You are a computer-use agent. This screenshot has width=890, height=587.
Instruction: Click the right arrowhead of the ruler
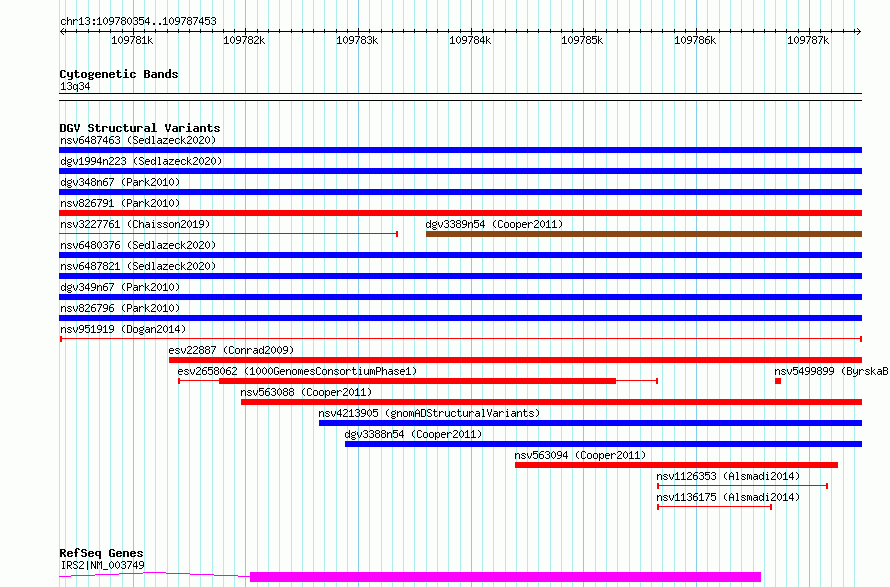coord(859,31)
